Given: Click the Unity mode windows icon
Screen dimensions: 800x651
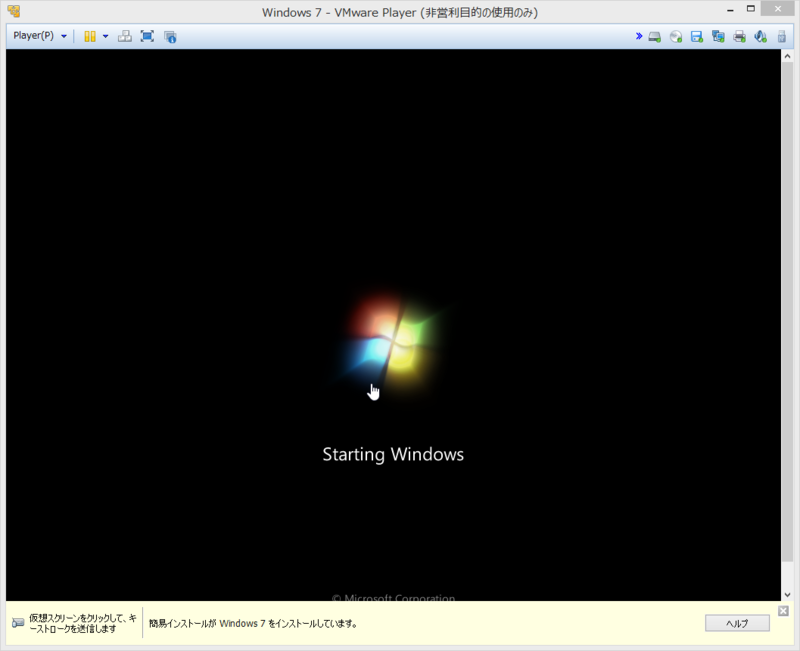Looking at the screenshot, I should tap(170, 36).
